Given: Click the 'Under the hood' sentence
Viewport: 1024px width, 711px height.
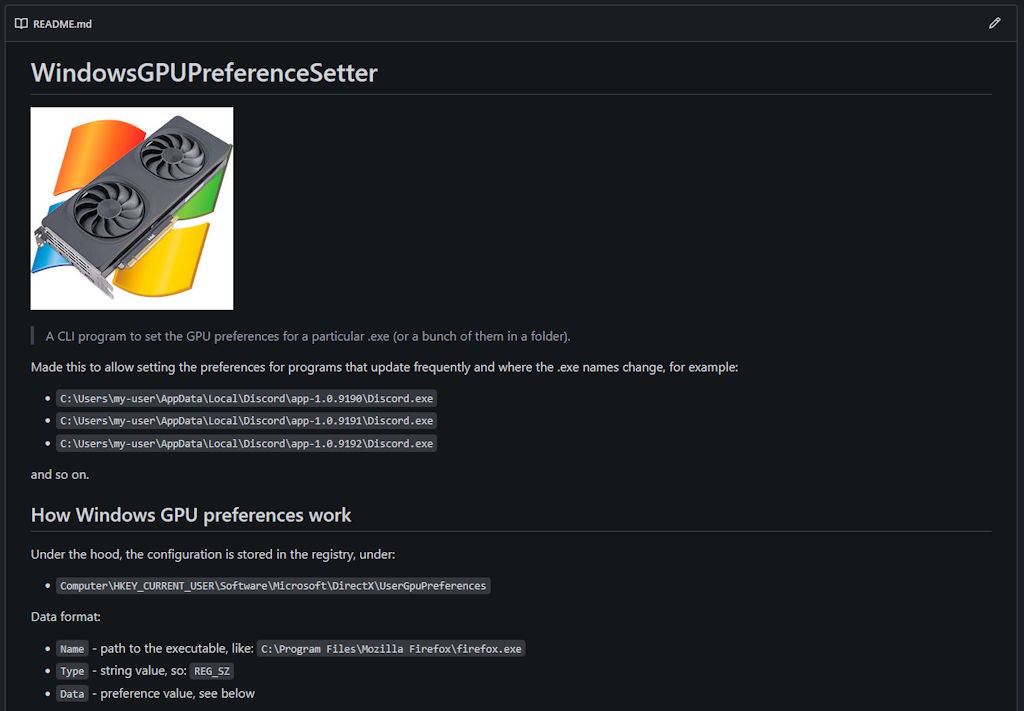Looking at the screenshot, I should 213,554.
